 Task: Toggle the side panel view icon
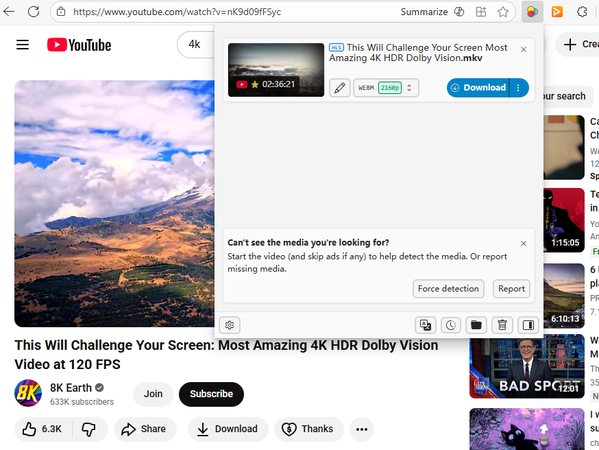528,325
